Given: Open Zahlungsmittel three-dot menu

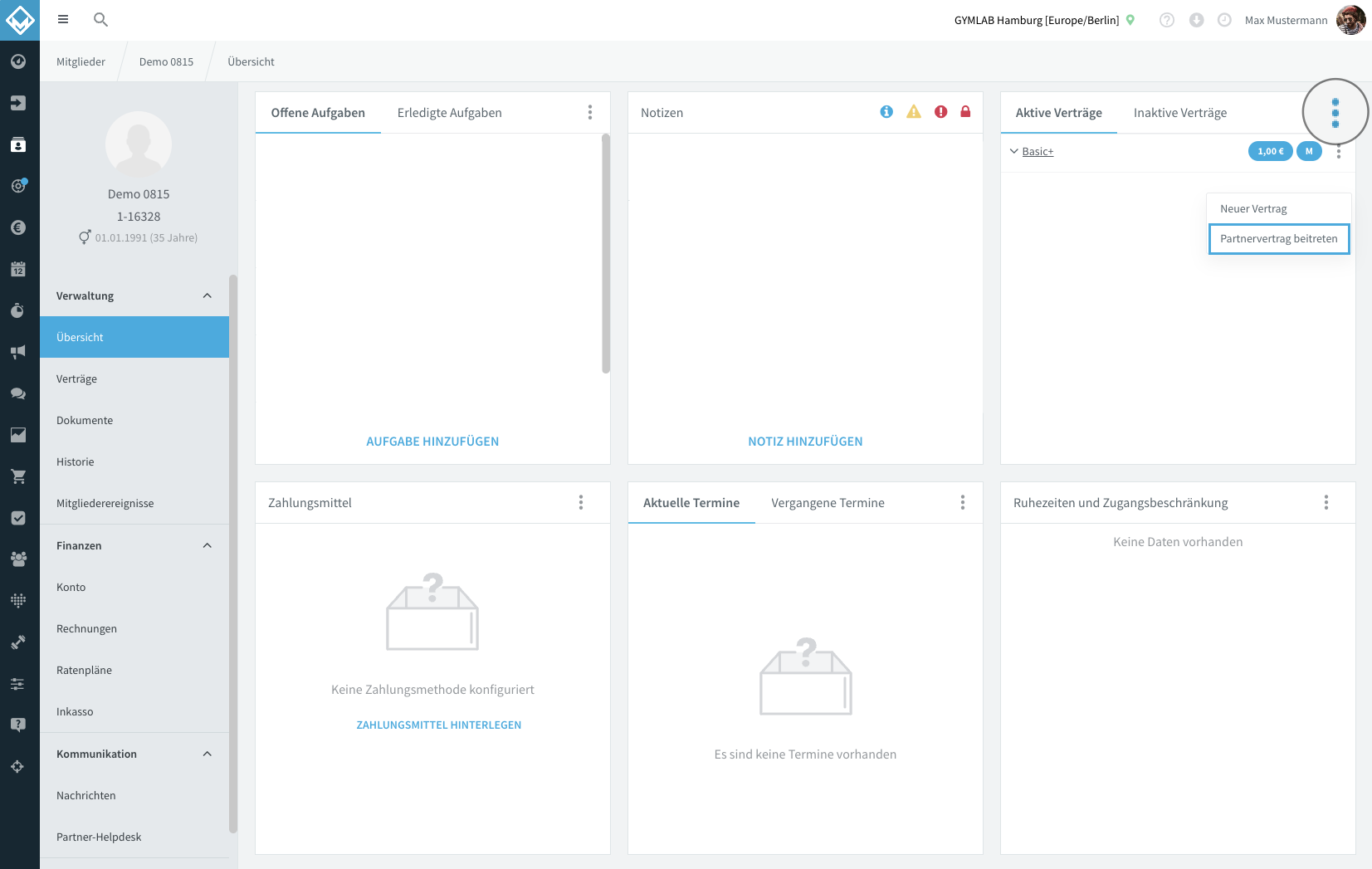Looking at the screenshot, I should [581, 502].
